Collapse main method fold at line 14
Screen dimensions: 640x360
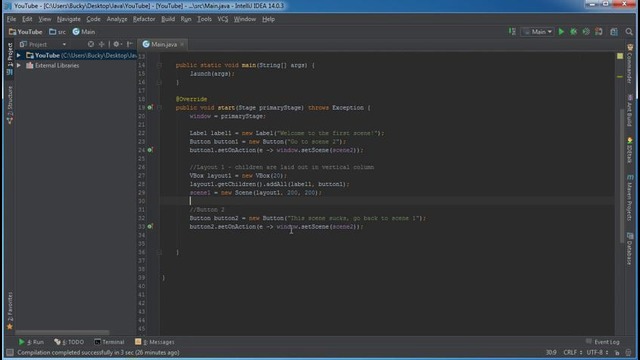point(160,65)
